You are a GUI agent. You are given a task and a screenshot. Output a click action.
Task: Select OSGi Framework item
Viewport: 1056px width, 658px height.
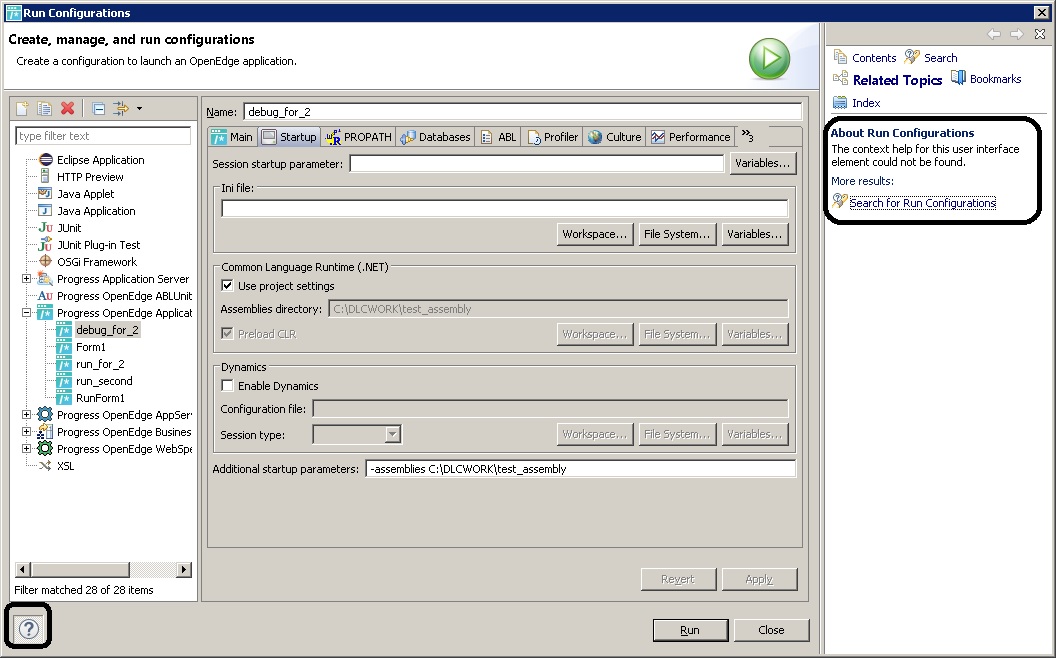(x=97, y=262)
